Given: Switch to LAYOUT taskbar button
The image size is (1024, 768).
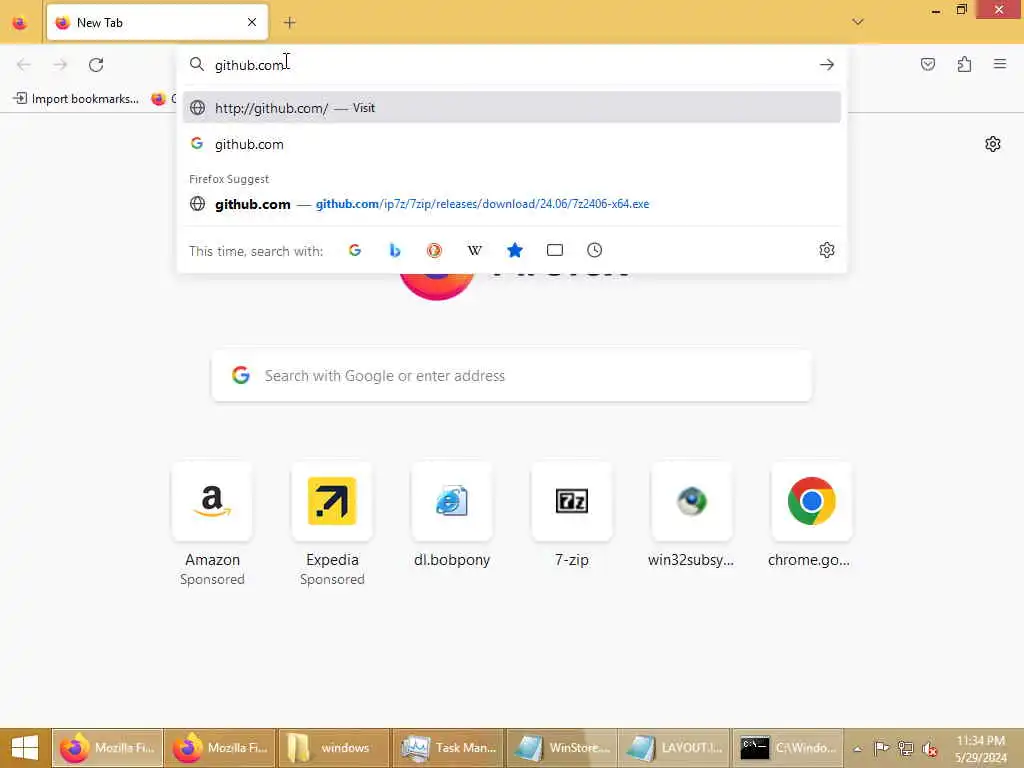Looking at the screenshot, I should (x=674, y=748).
